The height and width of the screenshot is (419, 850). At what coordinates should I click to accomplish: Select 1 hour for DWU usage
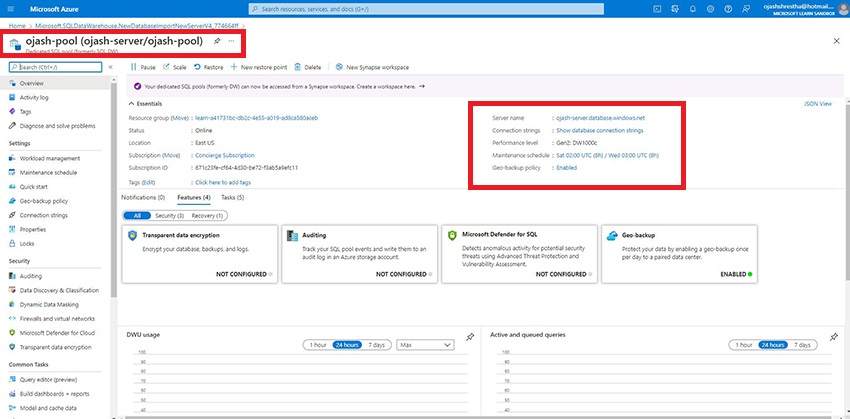click(x=318, y=345)
